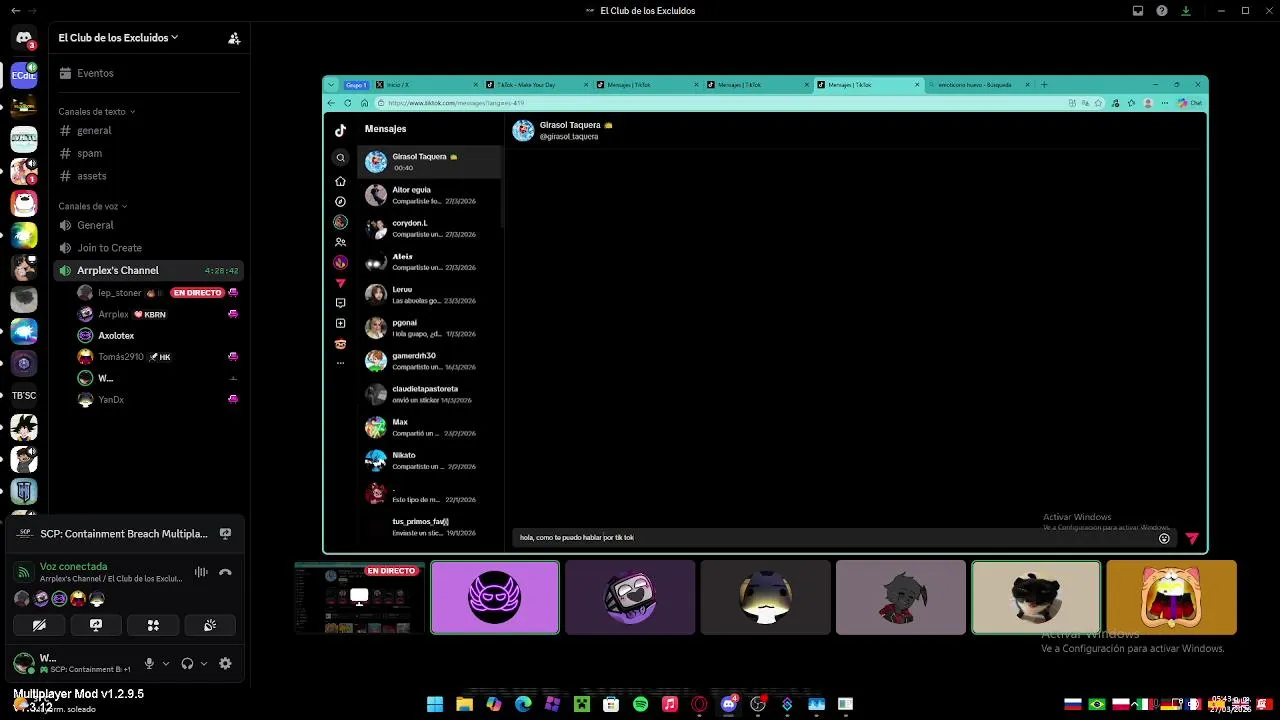The image size is (1280, 720).
Task: Stream SCP: Containment Breach game icon
Action: coord(225,534)
